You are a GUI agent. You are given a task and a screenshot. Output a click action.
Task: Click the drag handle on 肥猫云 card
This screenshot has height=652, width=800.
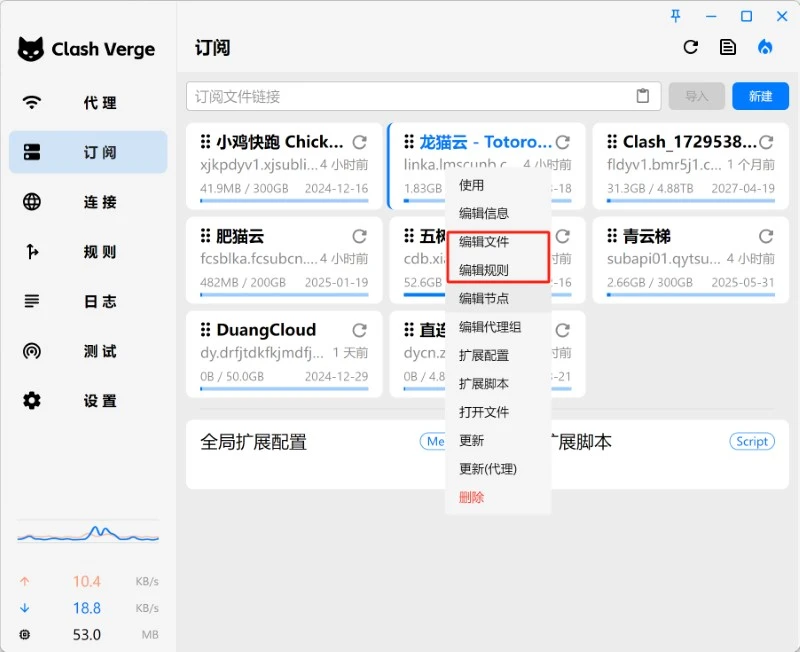coord(206,236)
